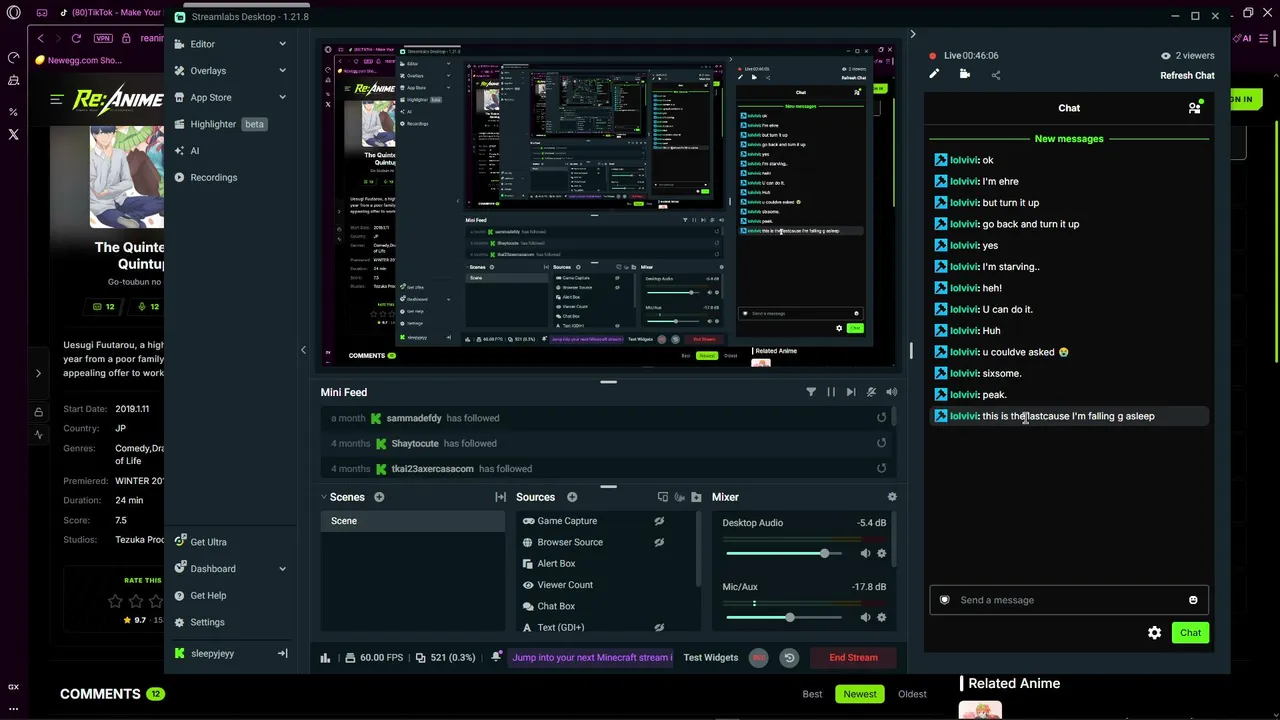Click Get Ultra in the sidebar
Screen dimensions: 1280x720
point(208,542)
